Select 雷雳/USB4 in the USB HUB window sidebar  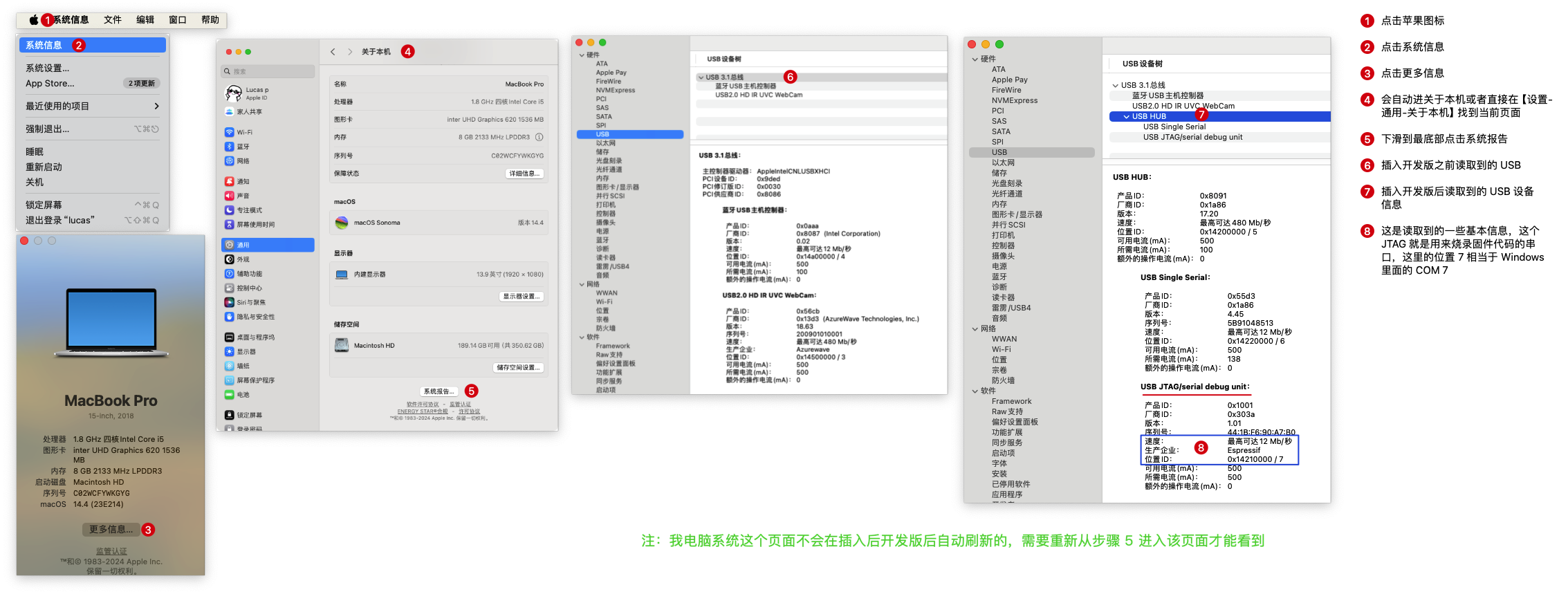click(1011, 308)
